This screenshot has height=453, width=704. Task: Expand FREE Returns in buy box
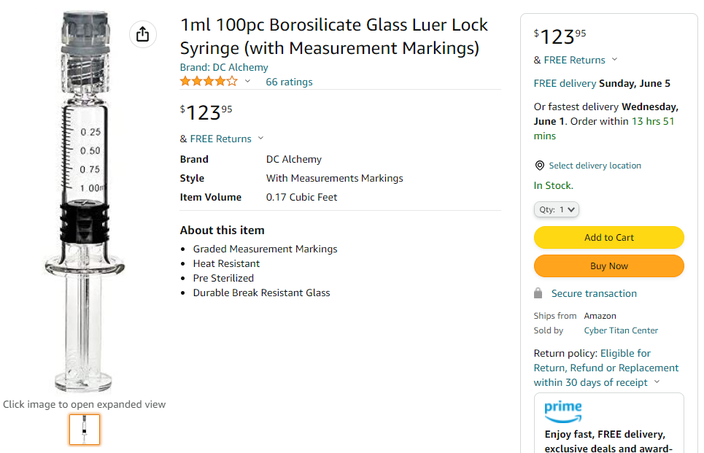(614, 60)
